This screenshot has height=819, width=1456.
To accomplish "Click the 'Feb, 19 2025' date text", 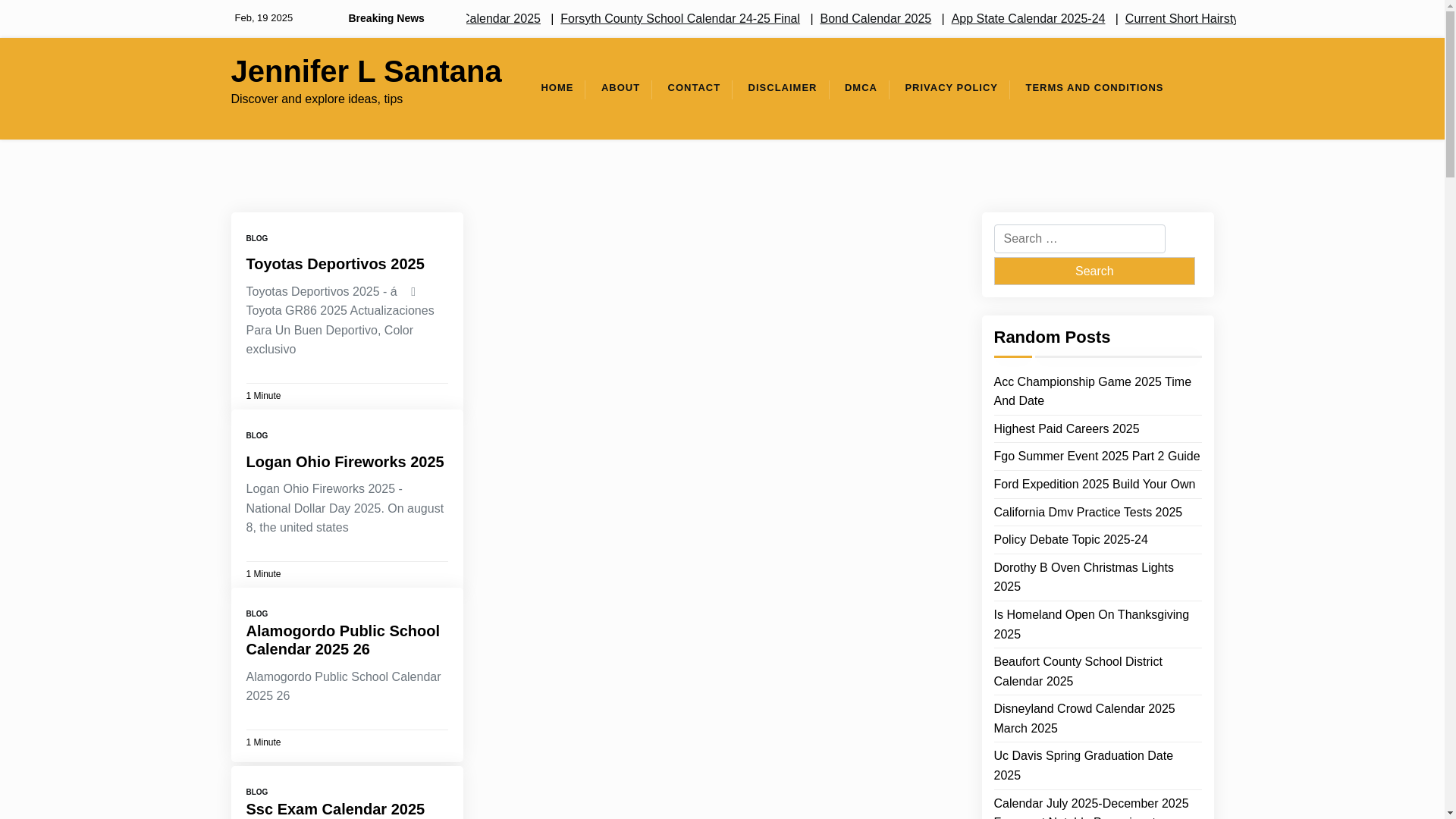I will pos(263,18).
